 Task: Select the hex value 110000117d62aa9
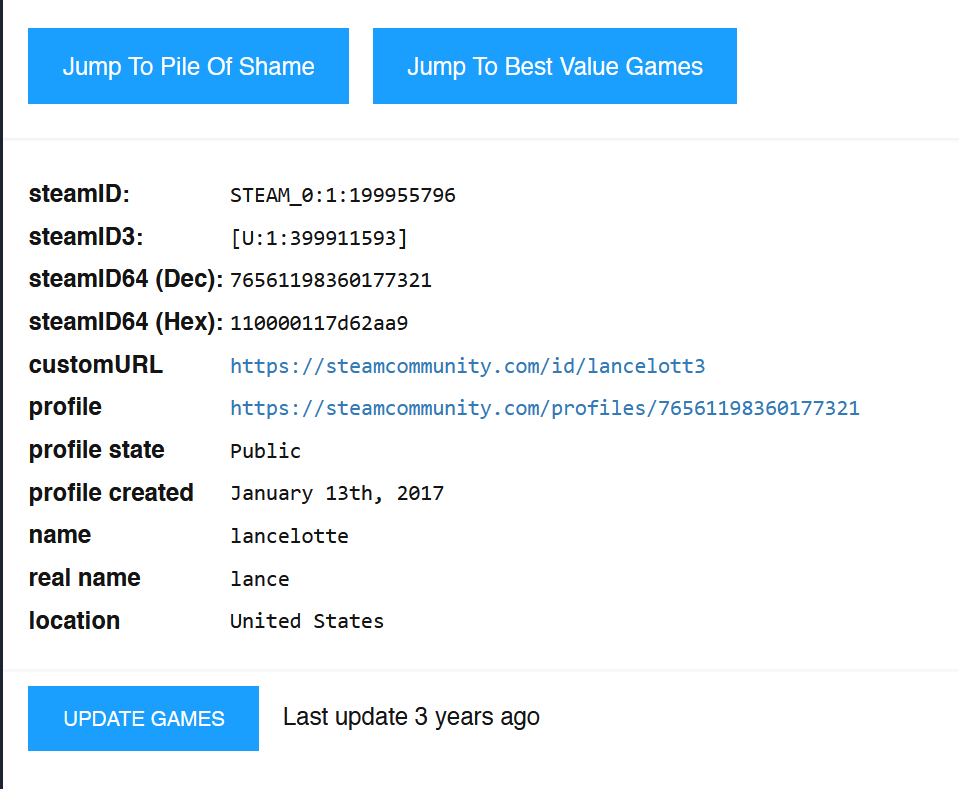(x=319, y=323)
